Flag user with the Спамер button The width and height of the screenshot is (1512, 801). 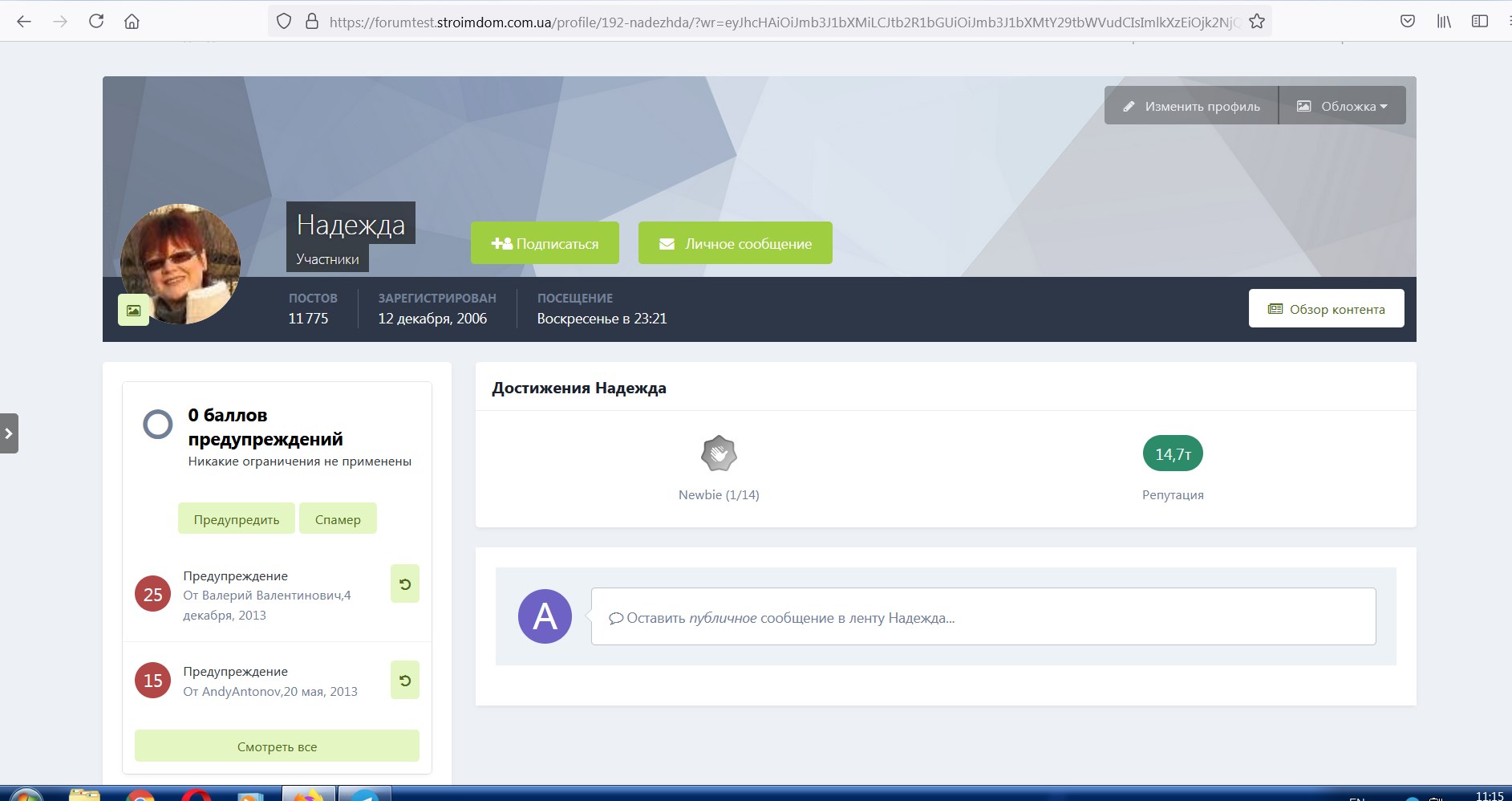(x=338, y=519)
